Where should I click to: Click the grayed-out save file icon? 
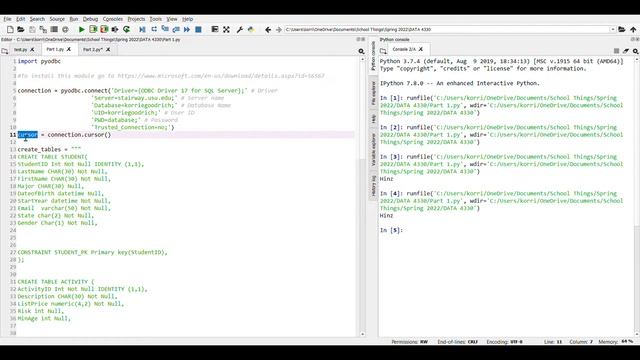[32, 29]
